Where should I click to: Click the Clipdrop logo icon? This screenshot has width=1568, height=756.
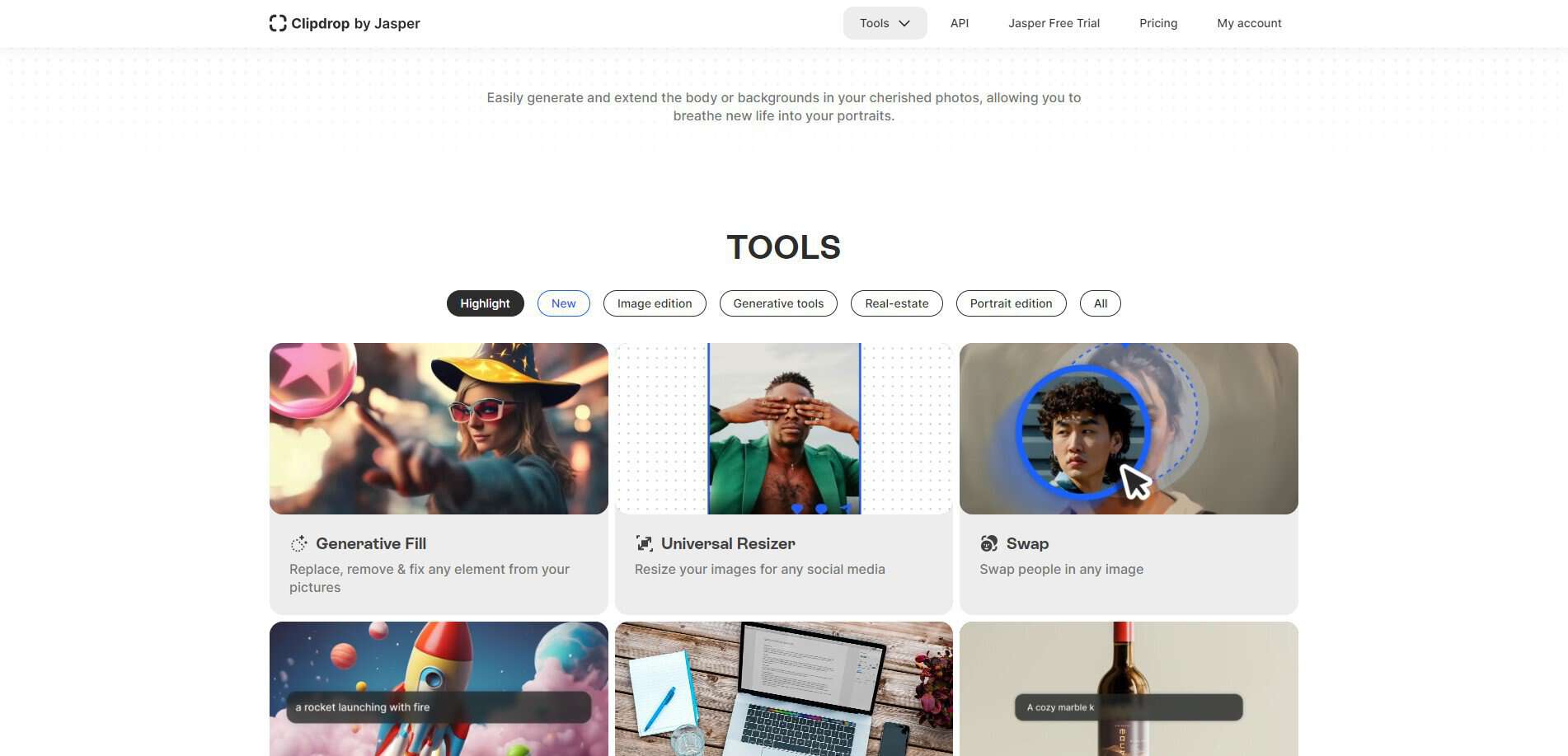click(x=278, y=23)
